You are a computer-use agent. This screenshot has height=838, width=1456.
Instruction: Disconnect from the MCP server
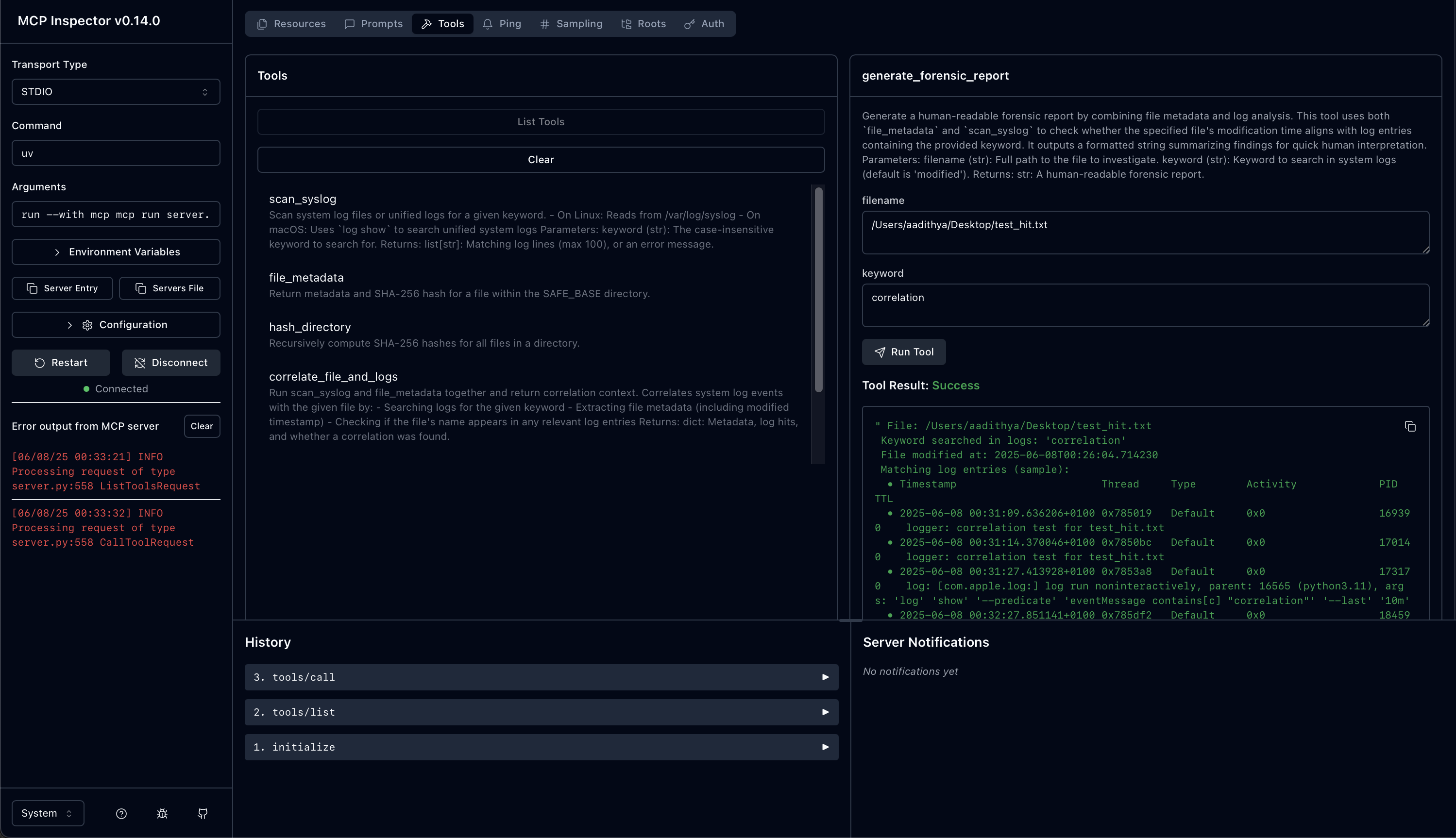pyautogui.click(x=171, y=363)
